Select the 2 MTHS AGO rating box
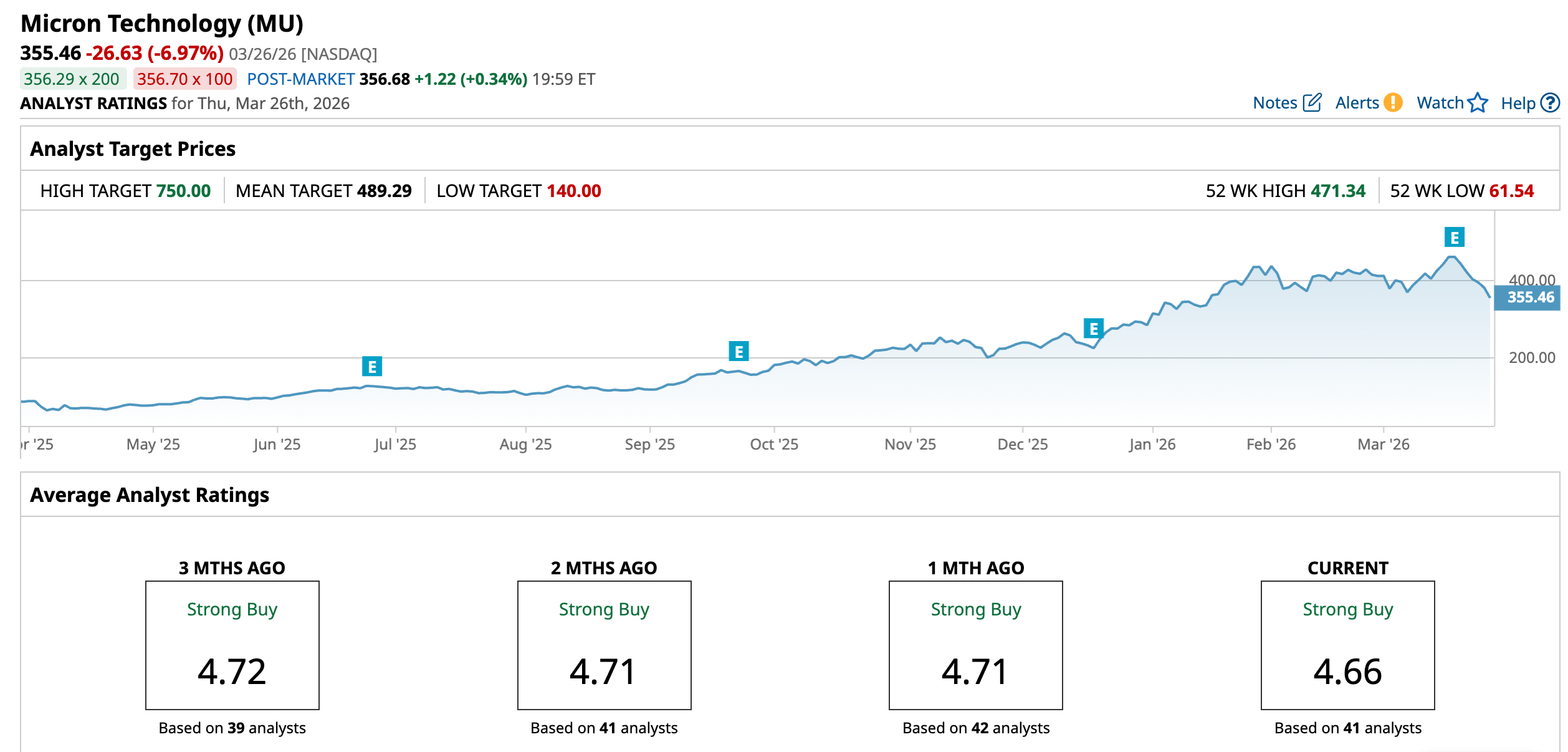 pos(604,645)
